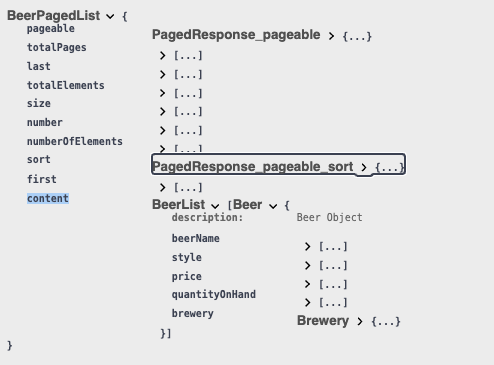This screenshot has height=365, width=494.
Task: Collapse the BeerPagedList model chevron
Action: (110, 16)
